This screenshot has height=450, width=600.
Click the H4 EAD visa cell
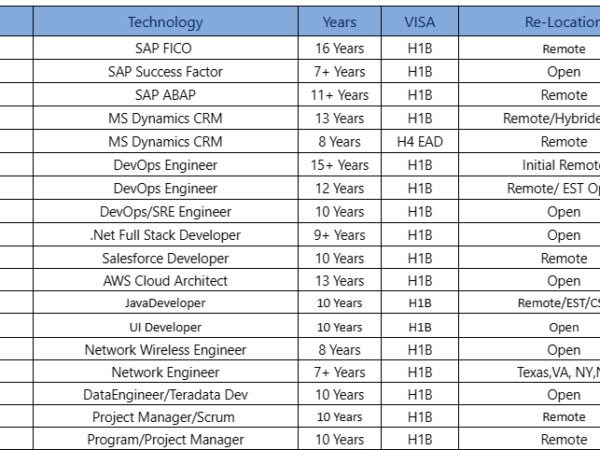point(419,142)
